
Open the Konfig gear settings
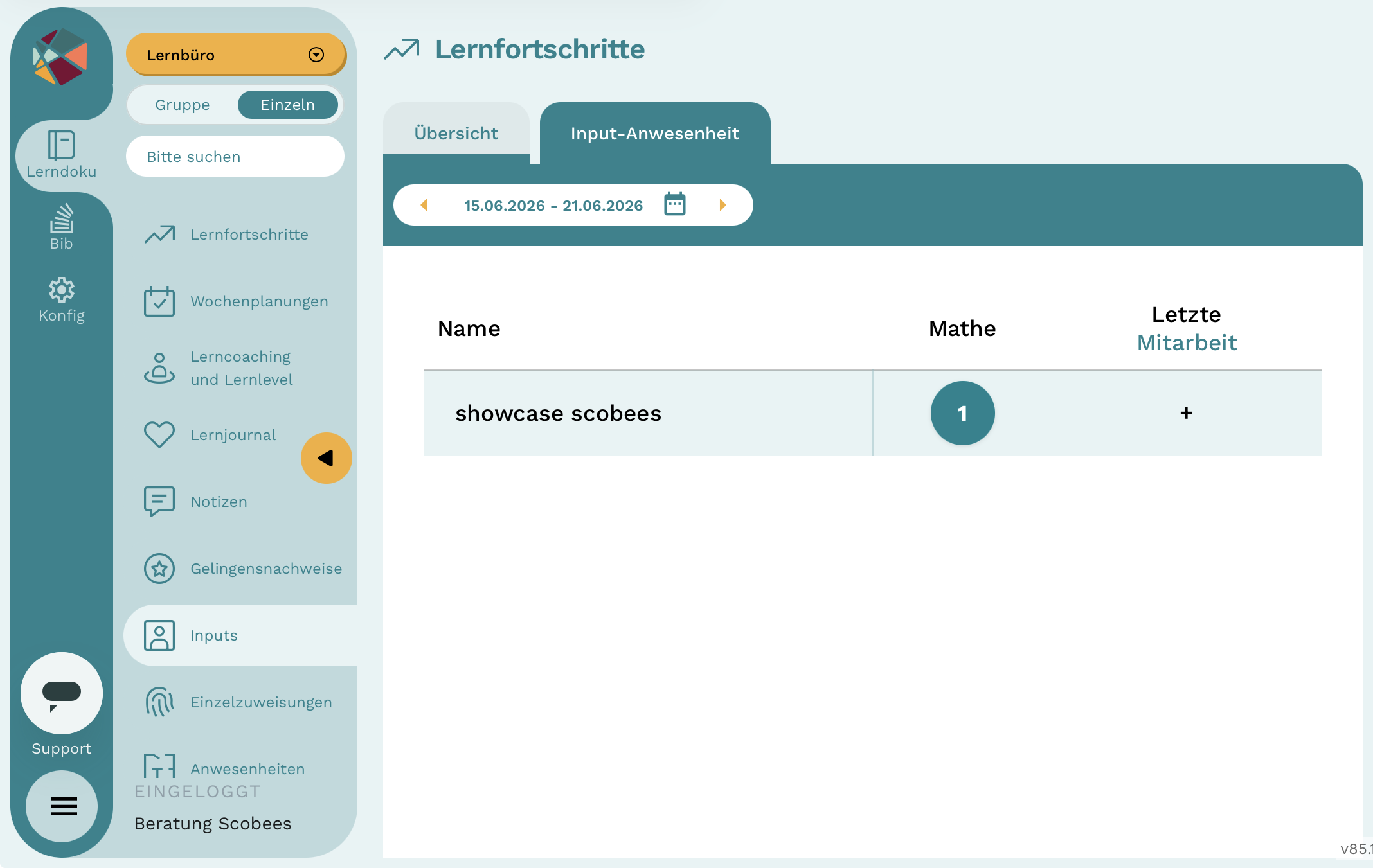[x=62, y=290]
